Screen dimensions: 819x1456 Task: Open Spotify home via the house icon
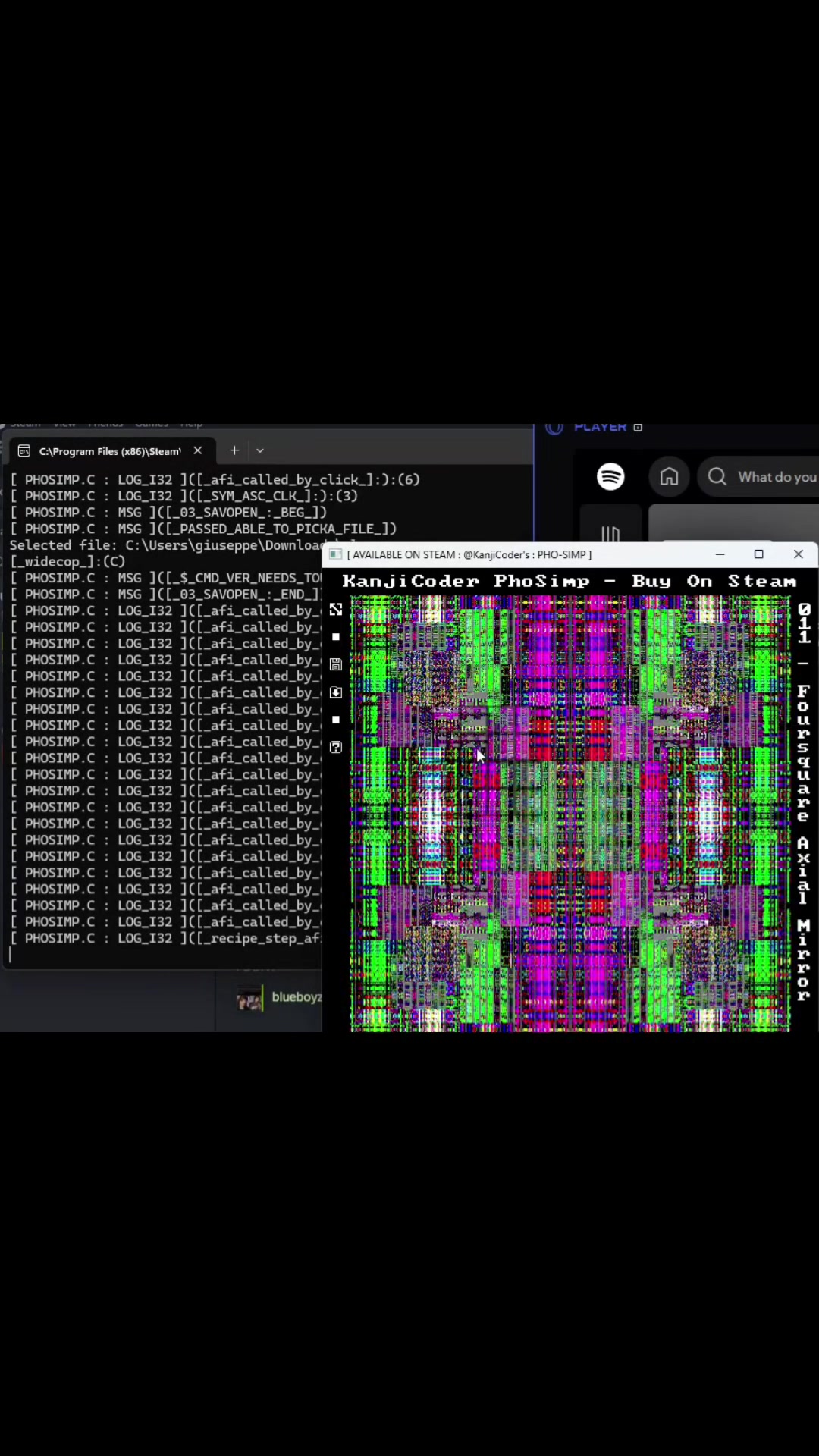click(x=669, y=476)
